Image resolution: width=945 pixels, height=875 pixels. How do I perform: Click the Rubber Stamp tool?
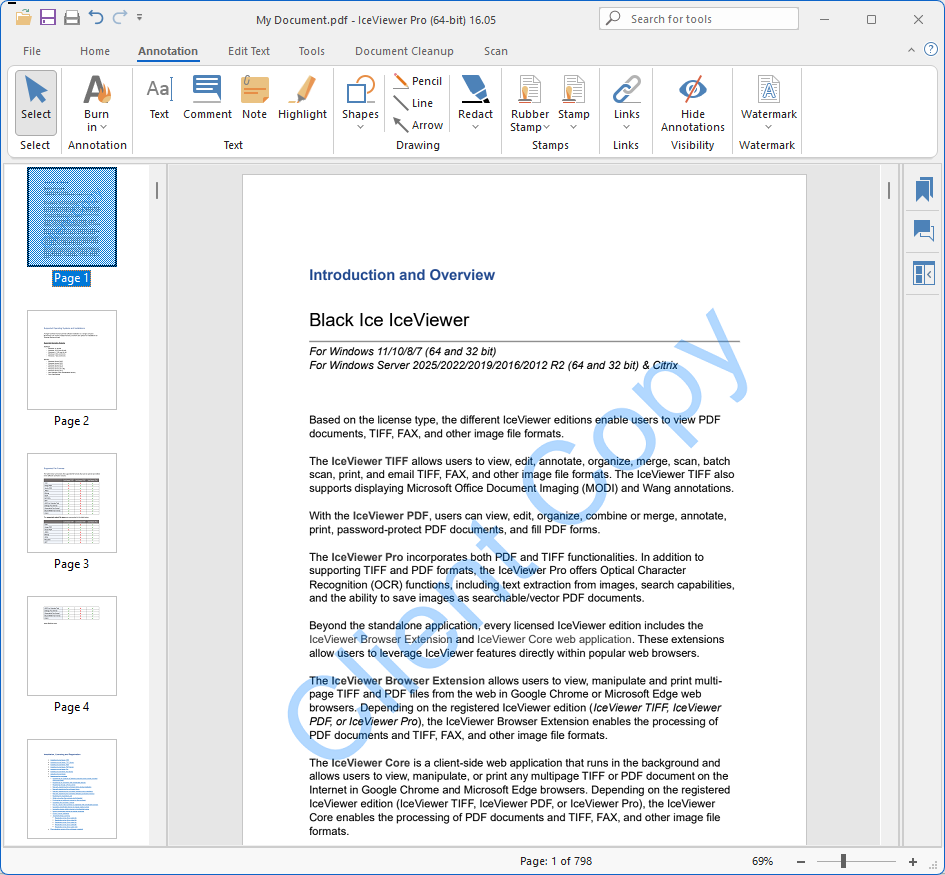click(530, 96)
